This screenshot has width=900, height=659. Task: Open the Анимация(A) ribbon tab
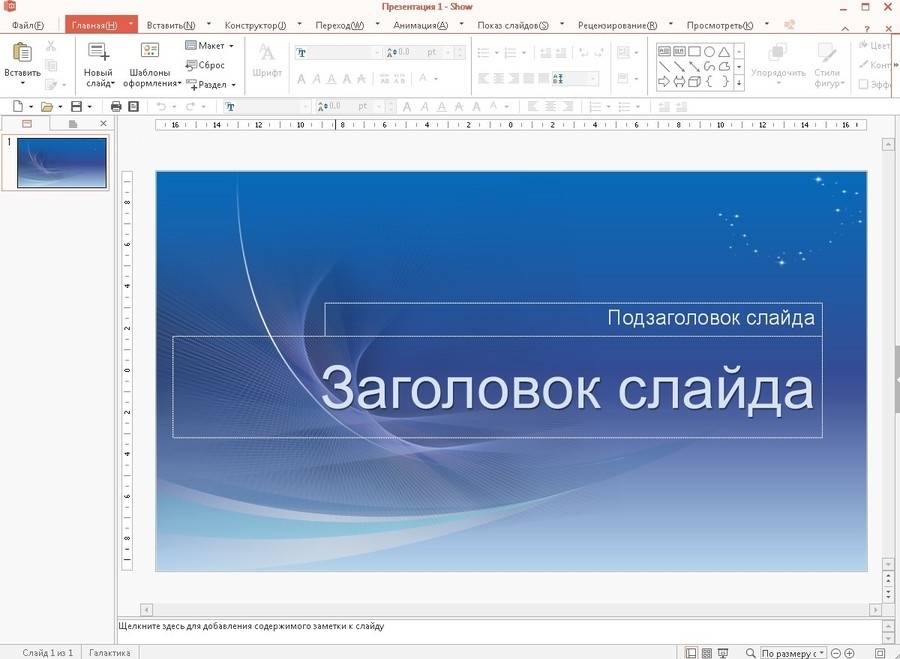coord(420,24)
